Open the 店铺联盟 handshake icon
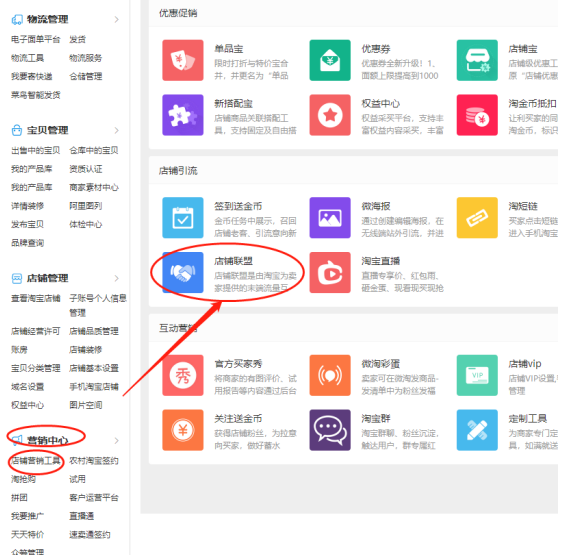The image size is (576, 555). click(183, 273)
